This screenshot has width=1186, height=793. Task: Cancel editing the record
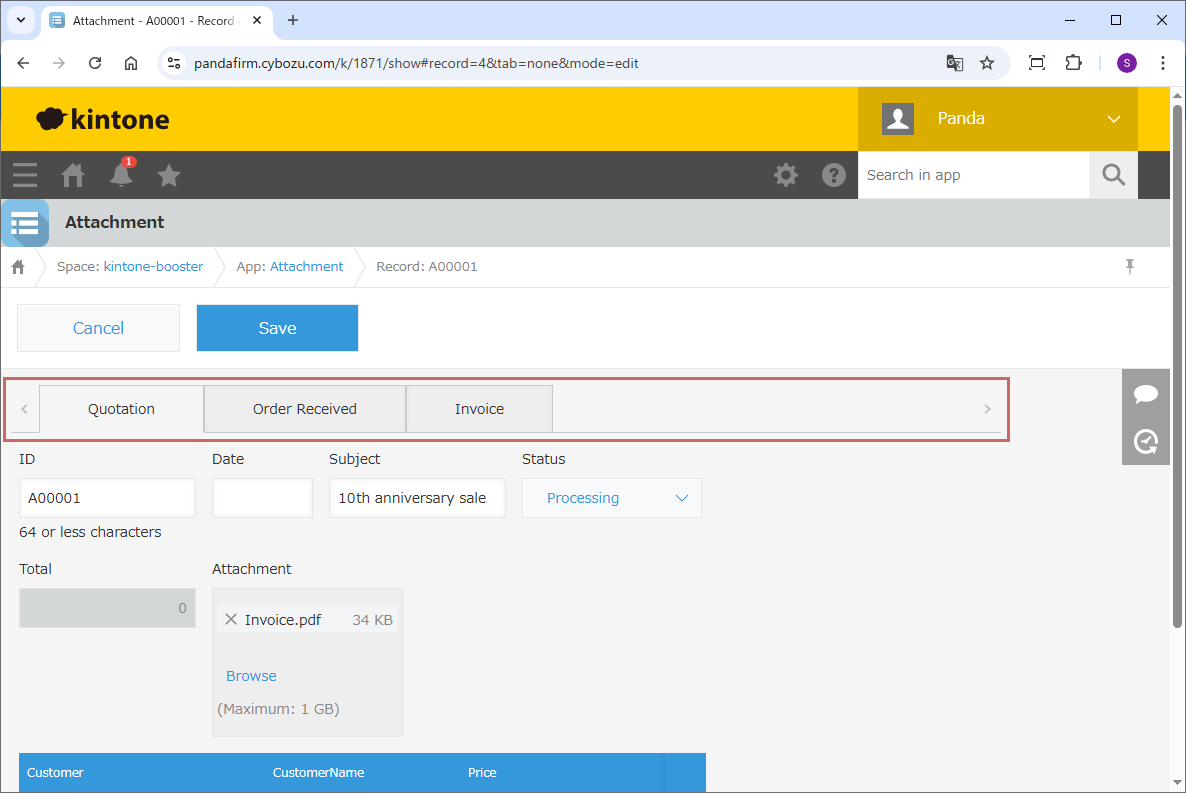[x=98, y=328]
